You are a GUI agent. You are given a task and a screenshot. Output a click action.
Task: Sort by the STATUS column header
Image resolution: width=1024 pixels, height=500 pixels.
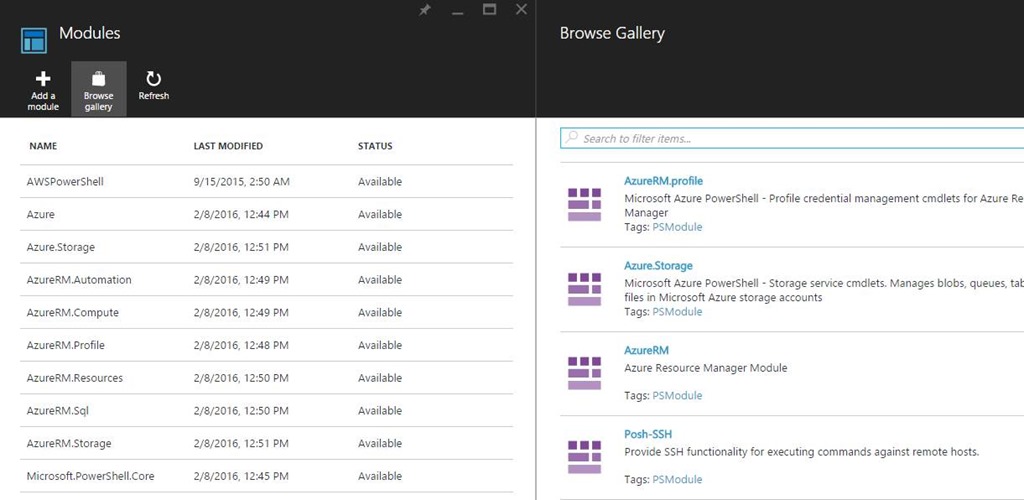375,146
